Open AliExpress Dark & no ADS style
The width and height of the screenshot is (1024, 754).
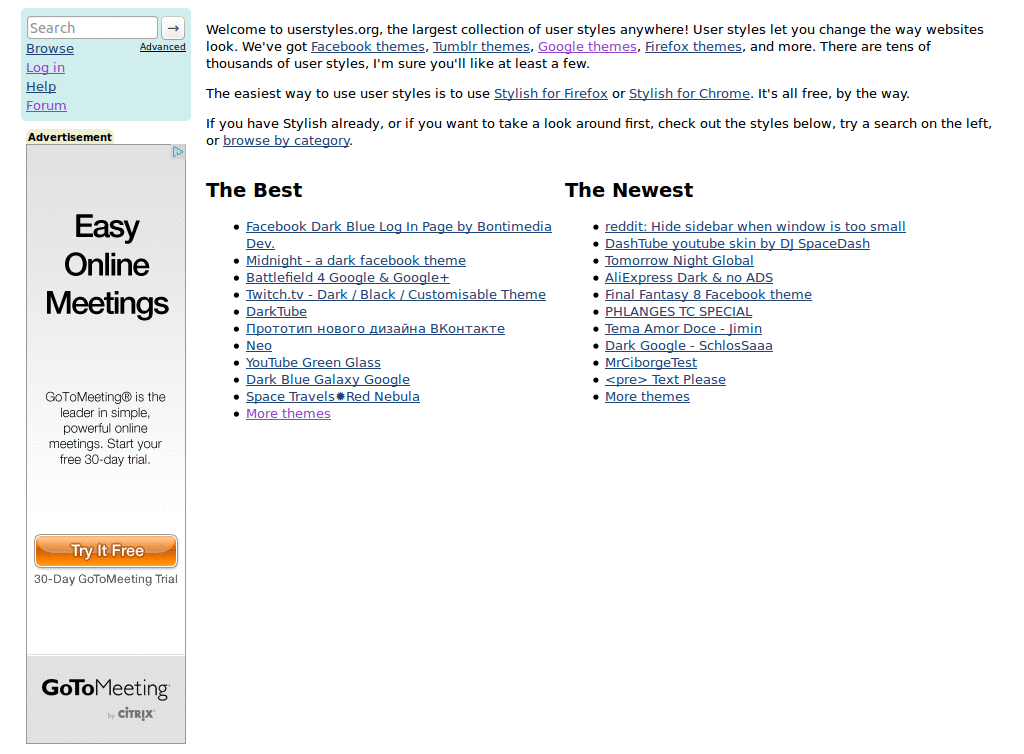coord(689,277)
